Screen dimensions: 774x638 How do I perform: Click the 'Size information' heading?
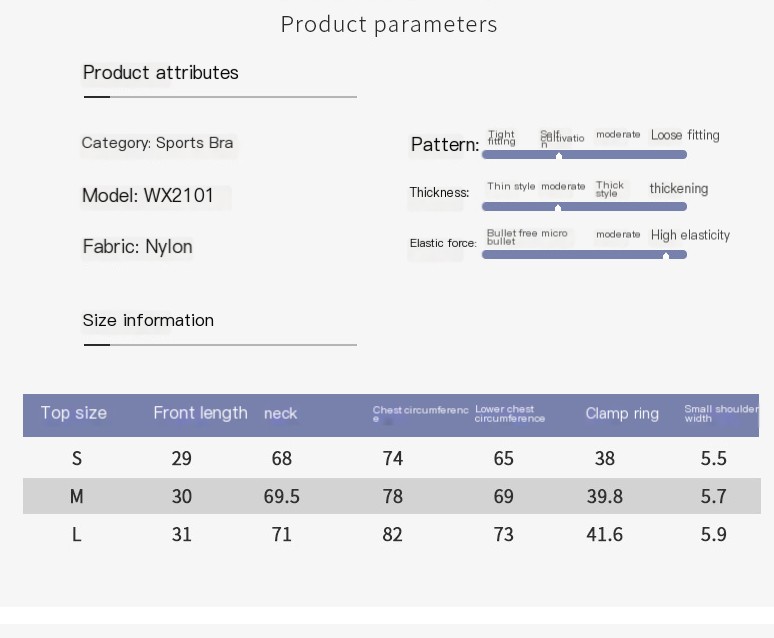pos(148,320)
